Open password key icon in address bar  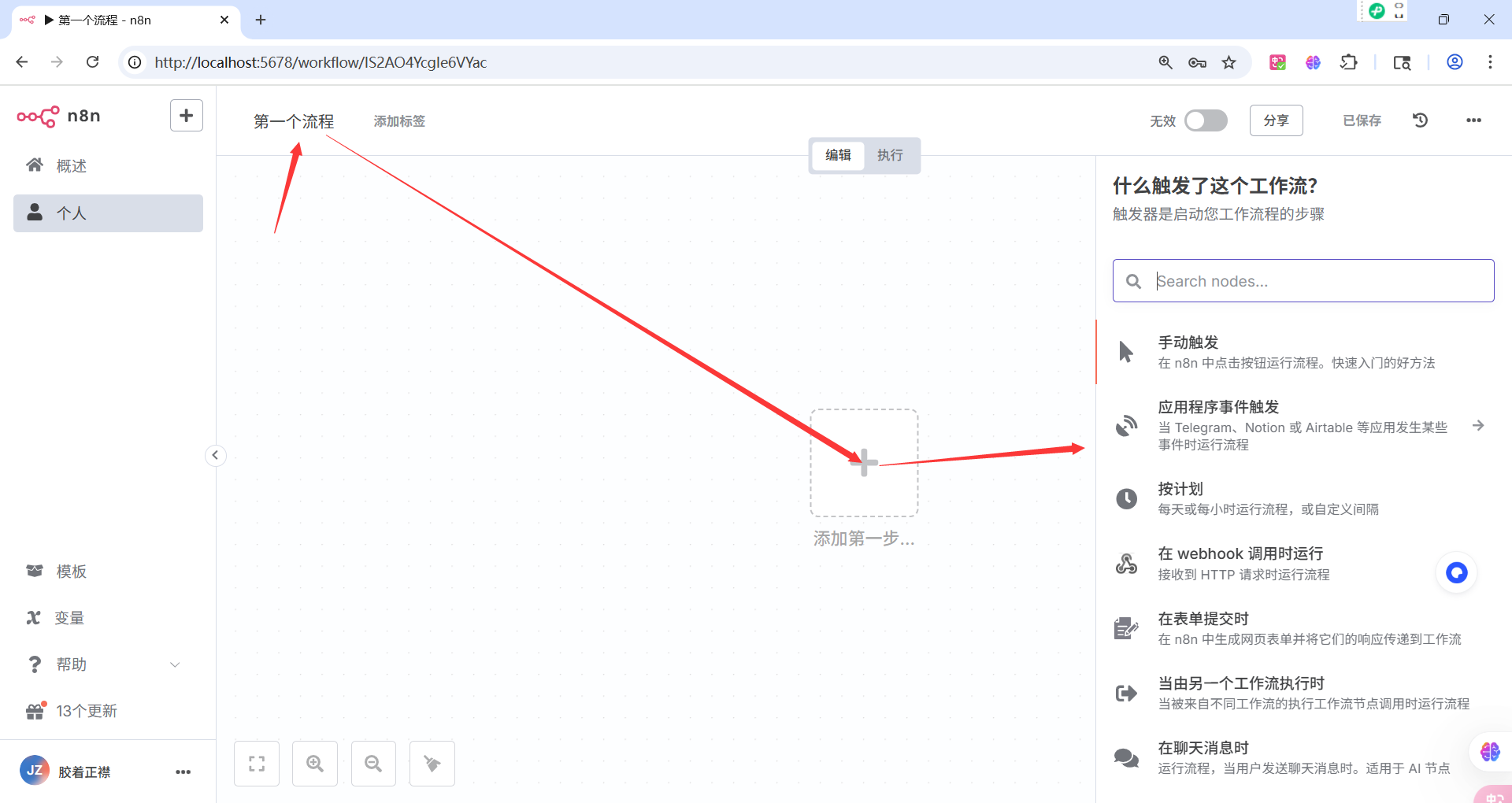coord(1197,62)
